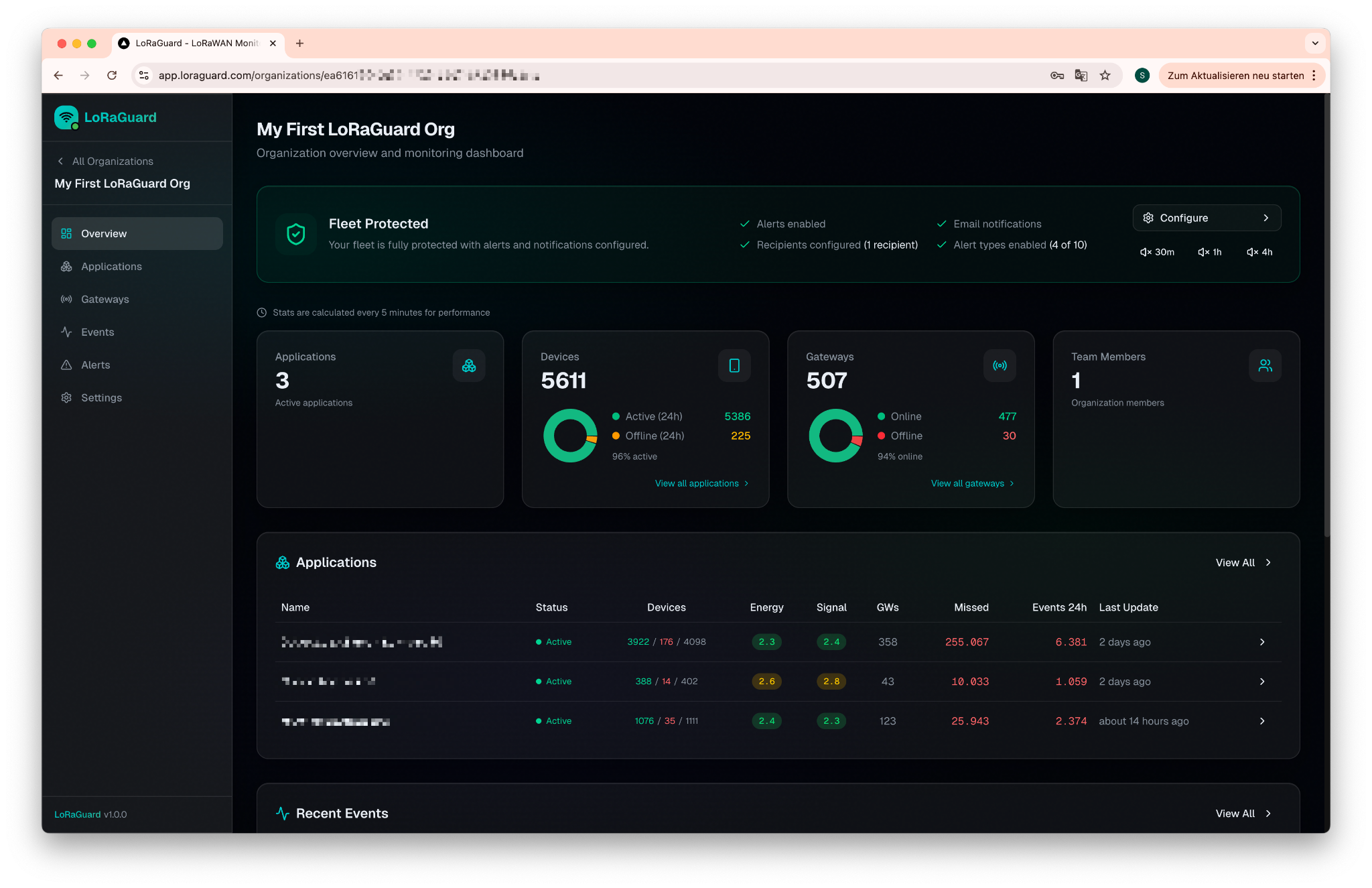Click the Fleet Protected shield icon
This screenshot has height=888, width=1372.
coord(296,234)
